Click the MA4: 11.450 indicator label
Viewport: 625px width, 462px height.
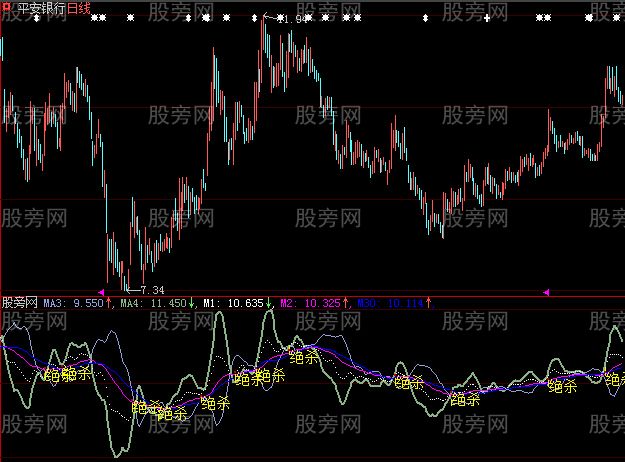(x=153, y=301)
